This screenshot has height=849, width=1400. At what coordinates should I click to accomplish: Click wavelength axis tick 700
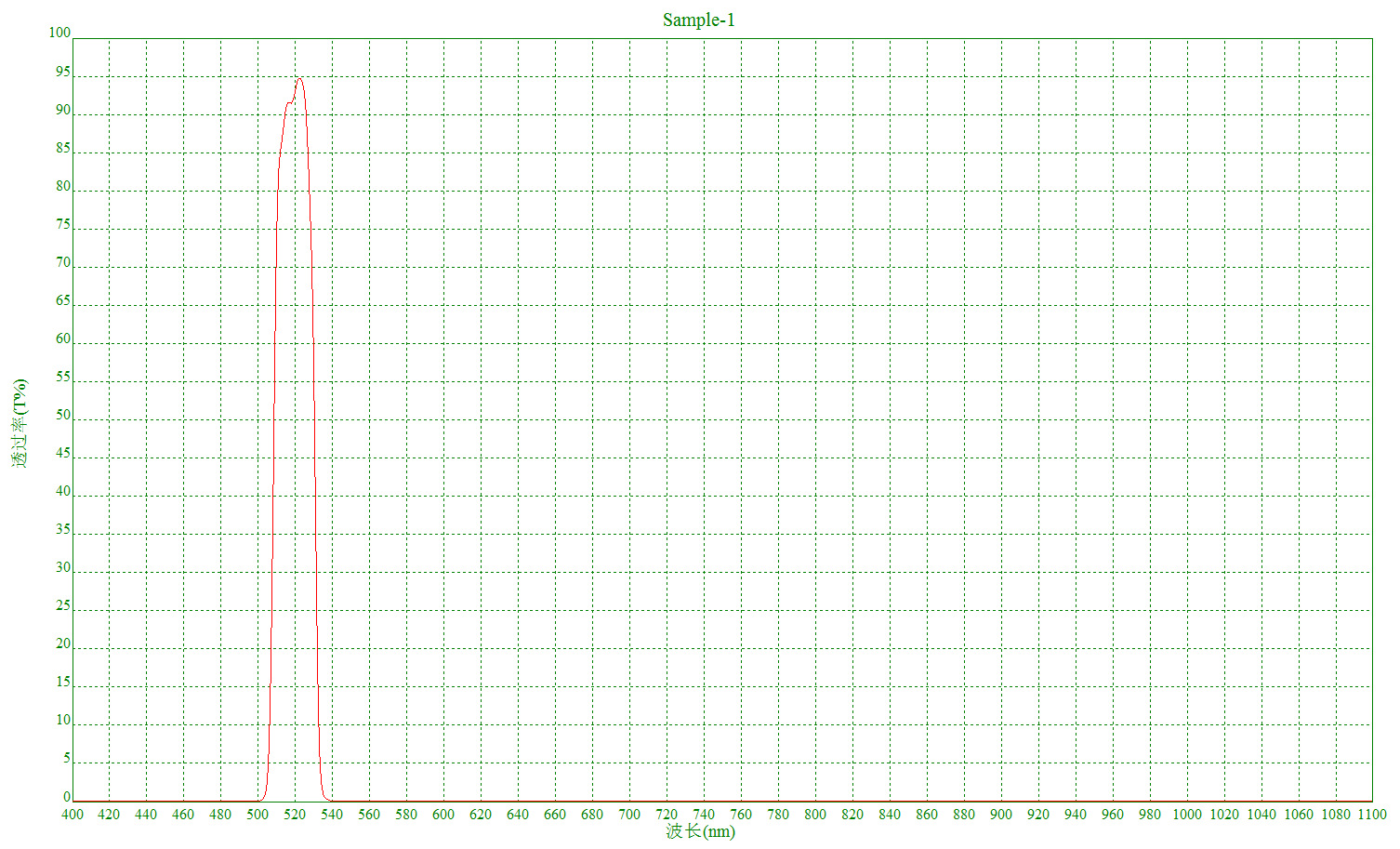(629, 815)
